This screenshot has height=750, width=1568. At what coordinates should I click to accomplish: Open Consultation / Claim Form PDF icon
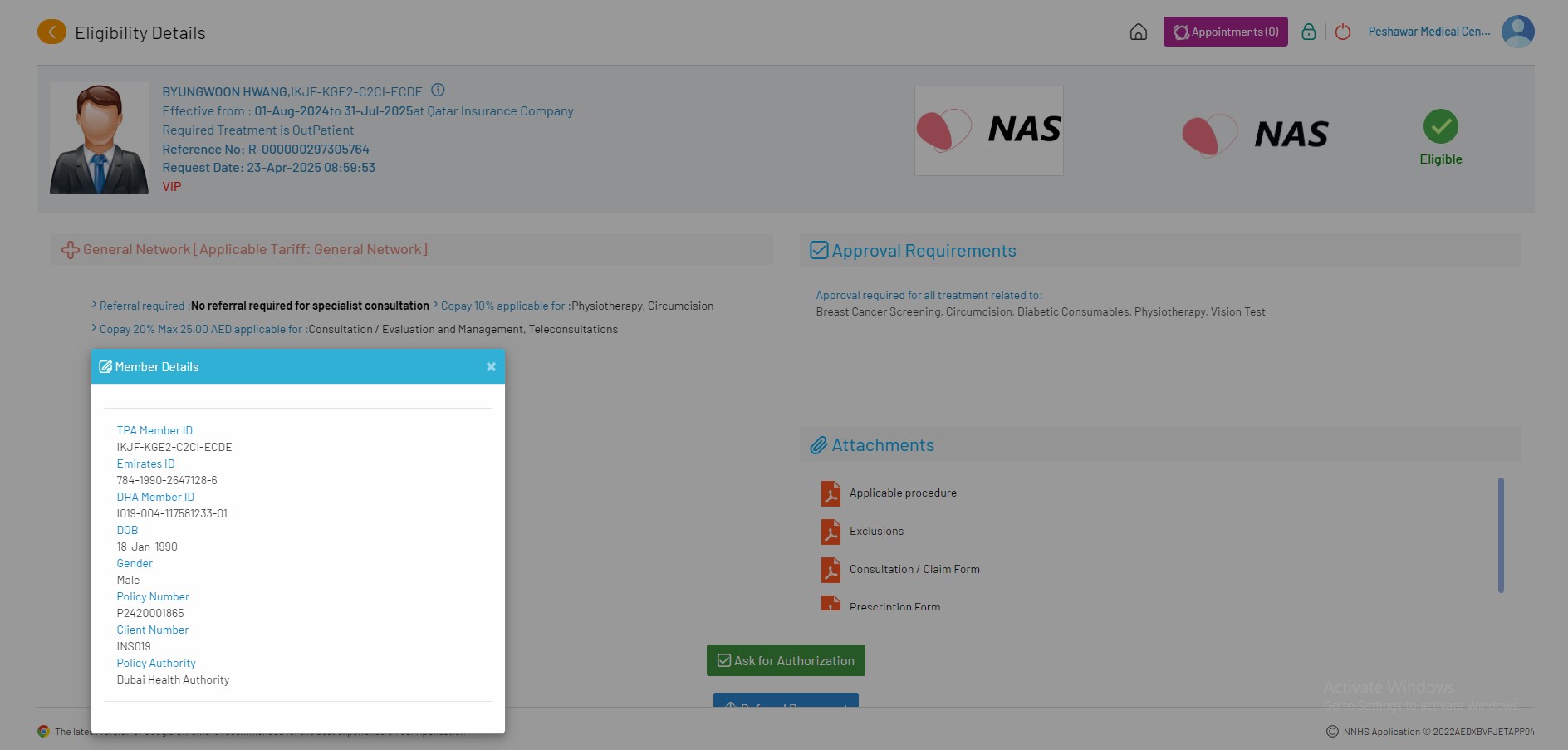(831, 570)
